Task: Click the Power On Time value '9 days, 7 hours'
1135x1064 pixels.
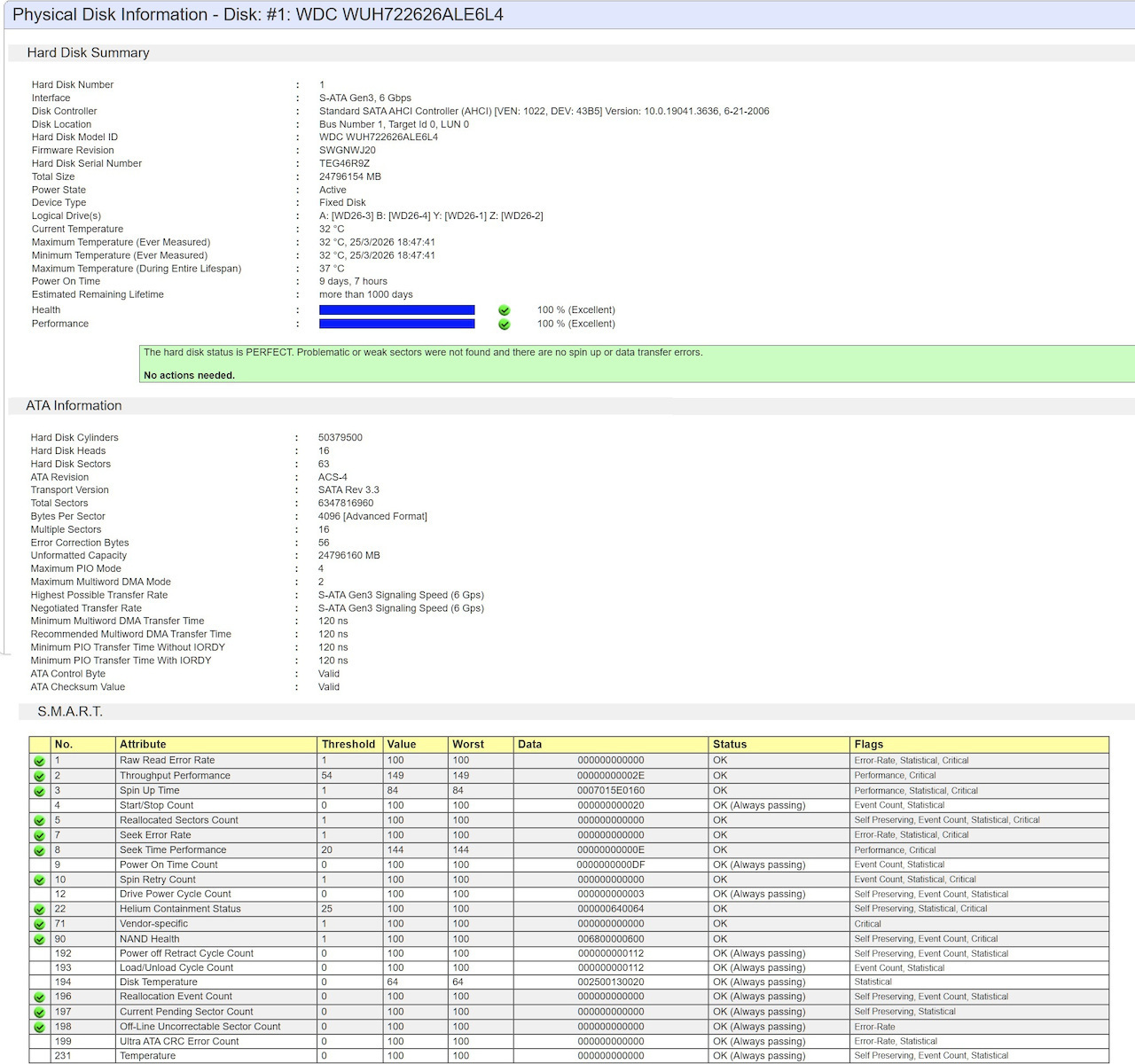Action: [353, 282]
